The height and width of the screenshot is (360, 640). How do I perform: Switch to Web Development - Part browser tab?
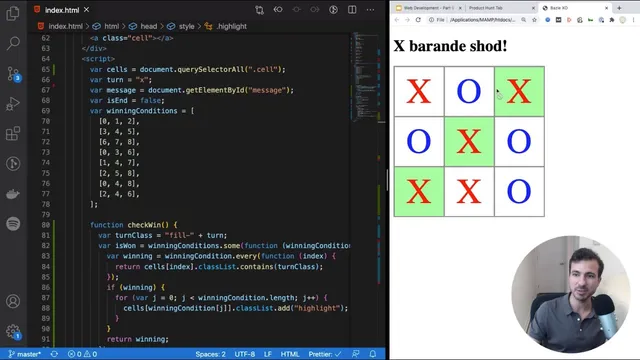pyautogui.click(x=428, y=8)
